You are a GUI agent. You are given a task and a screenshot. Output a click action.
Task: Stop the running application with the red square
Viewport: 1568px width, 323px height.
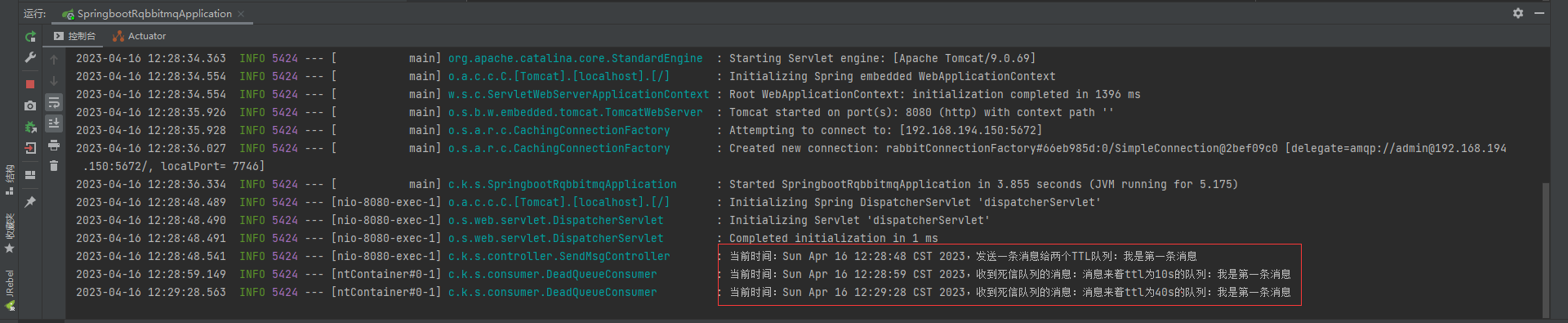[30, 84]
